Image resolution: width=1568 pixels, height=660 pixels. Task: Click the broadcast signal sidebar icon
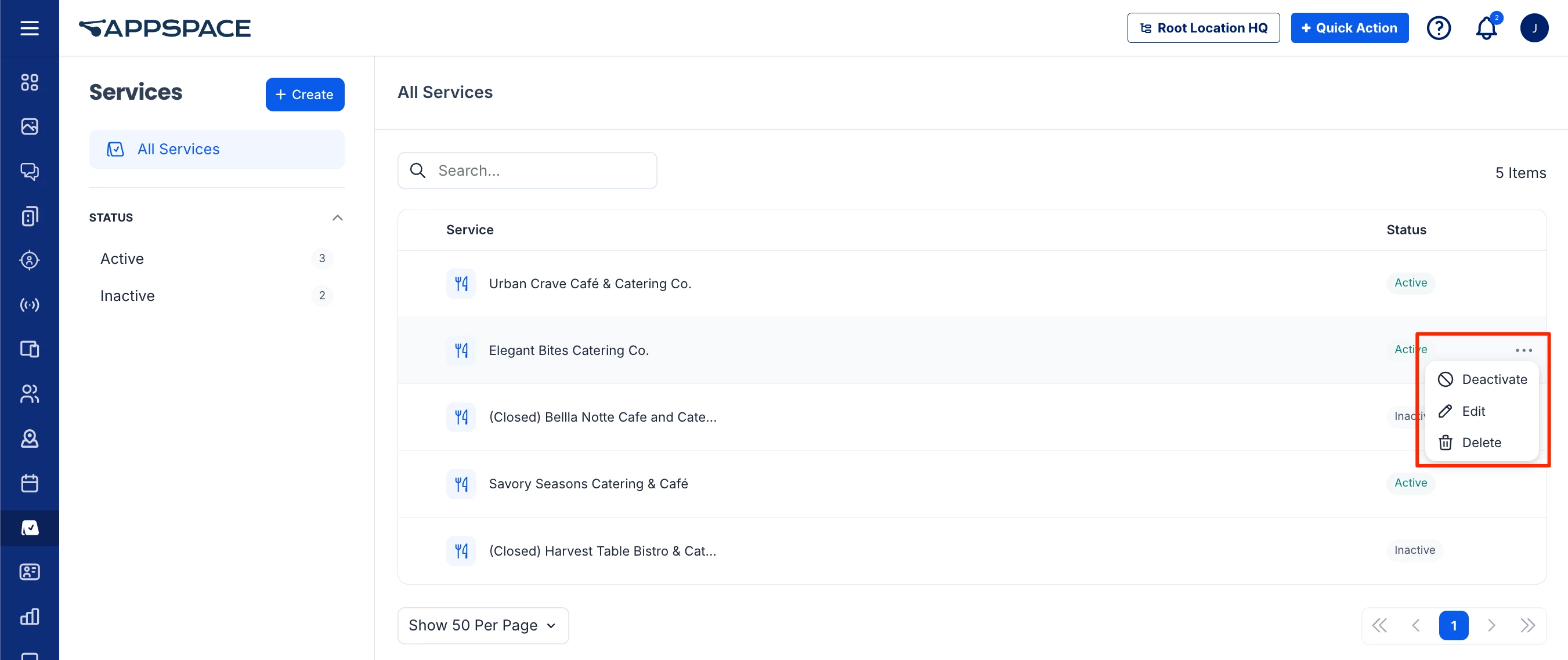(29, 304)
